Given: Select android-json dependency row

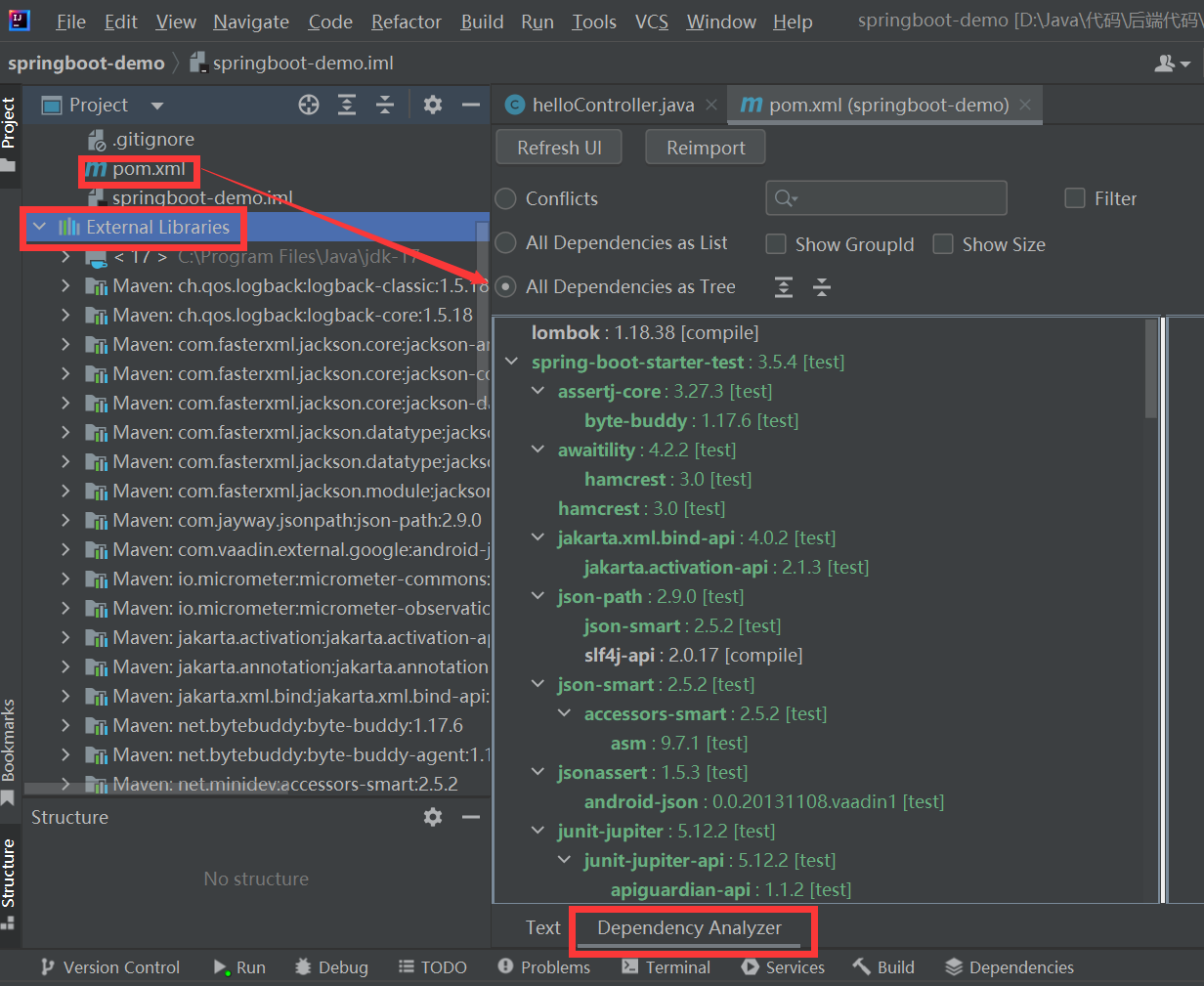Looking at the screenshot, I should click(763, 802).
